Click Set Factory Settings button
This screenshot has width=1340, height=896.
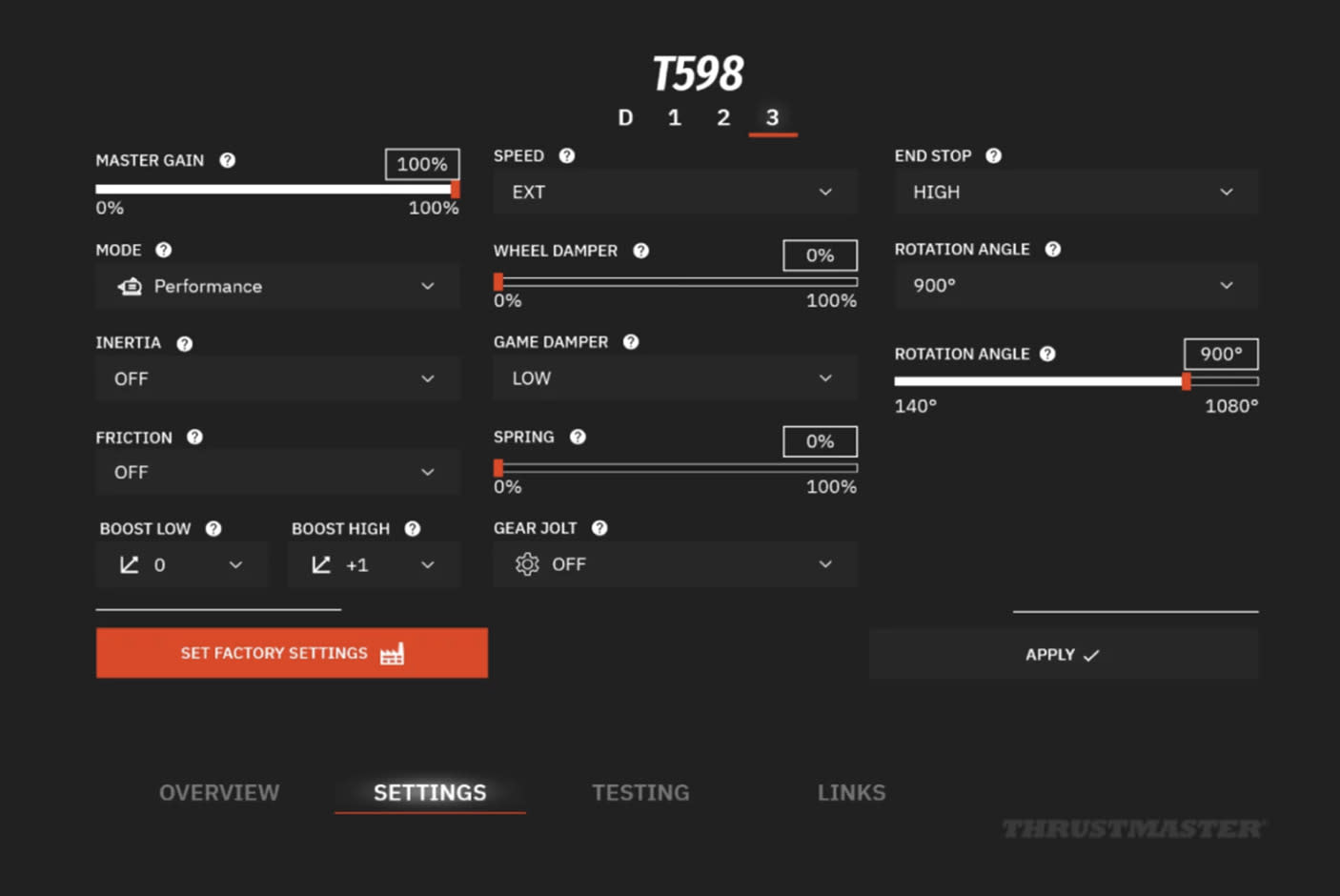pyautogui.click(x=292, y=653)
